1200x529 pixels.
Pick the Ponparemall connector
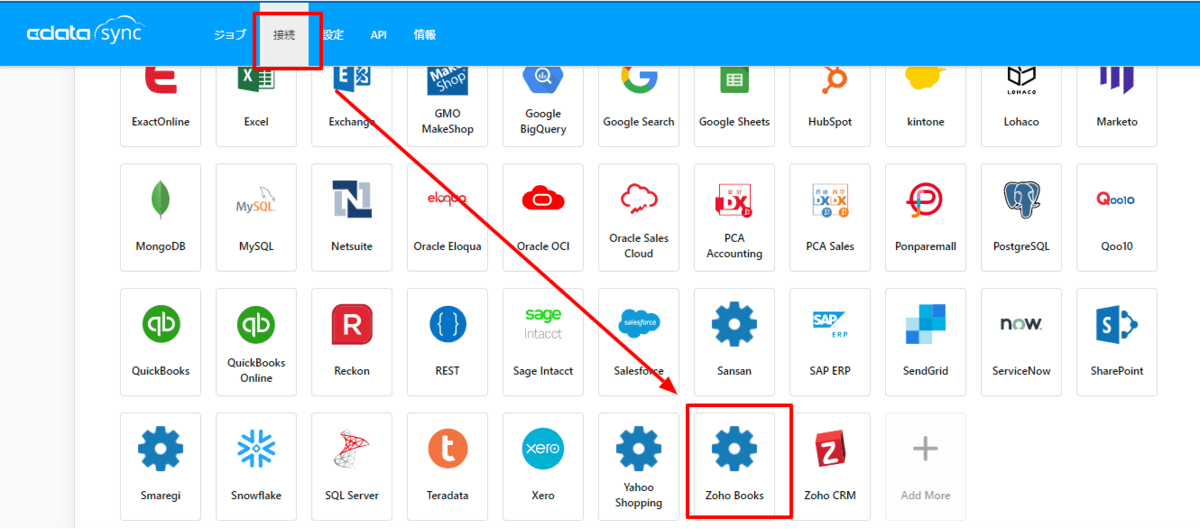click(x=926, y=217)
